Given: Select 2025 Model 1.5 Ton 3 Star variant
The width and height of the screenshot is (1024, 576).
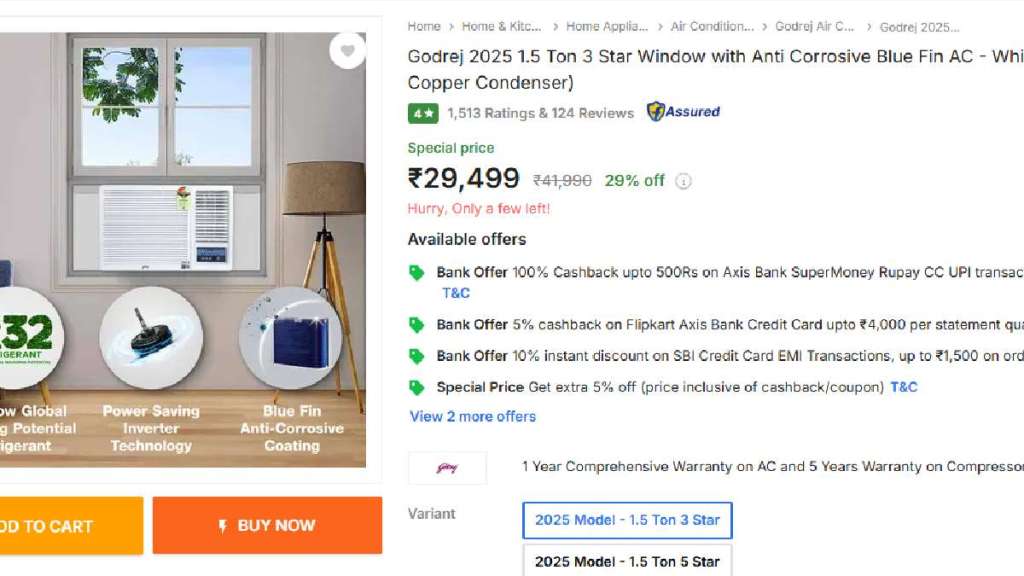Looking at the screenshot, I should pyautogui.click(x=627, y=520).
